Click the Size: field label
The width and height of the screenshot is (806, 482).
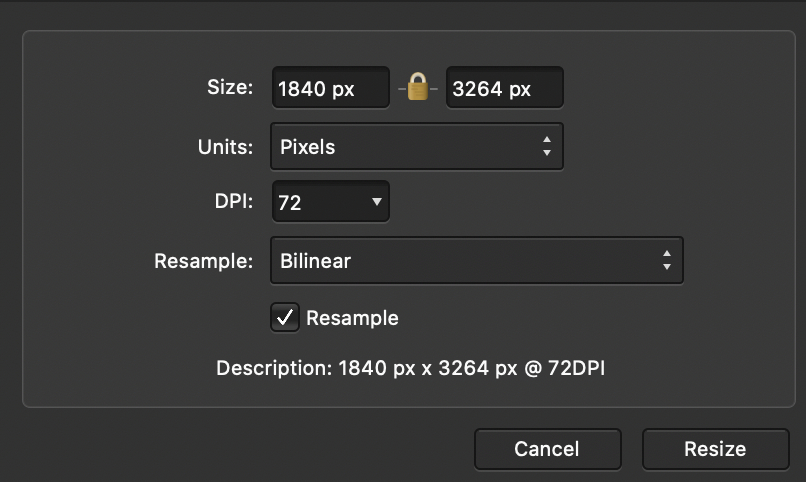(230, 88)
